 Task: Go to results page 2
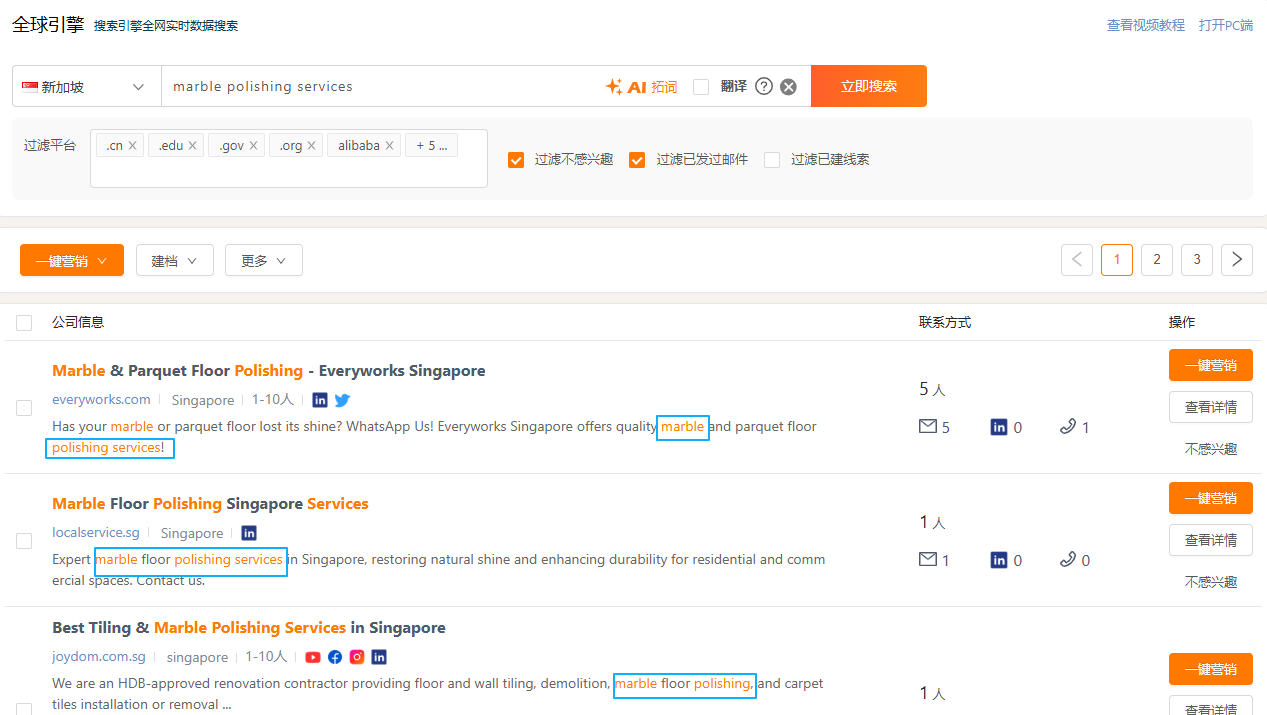[1157, 260]
